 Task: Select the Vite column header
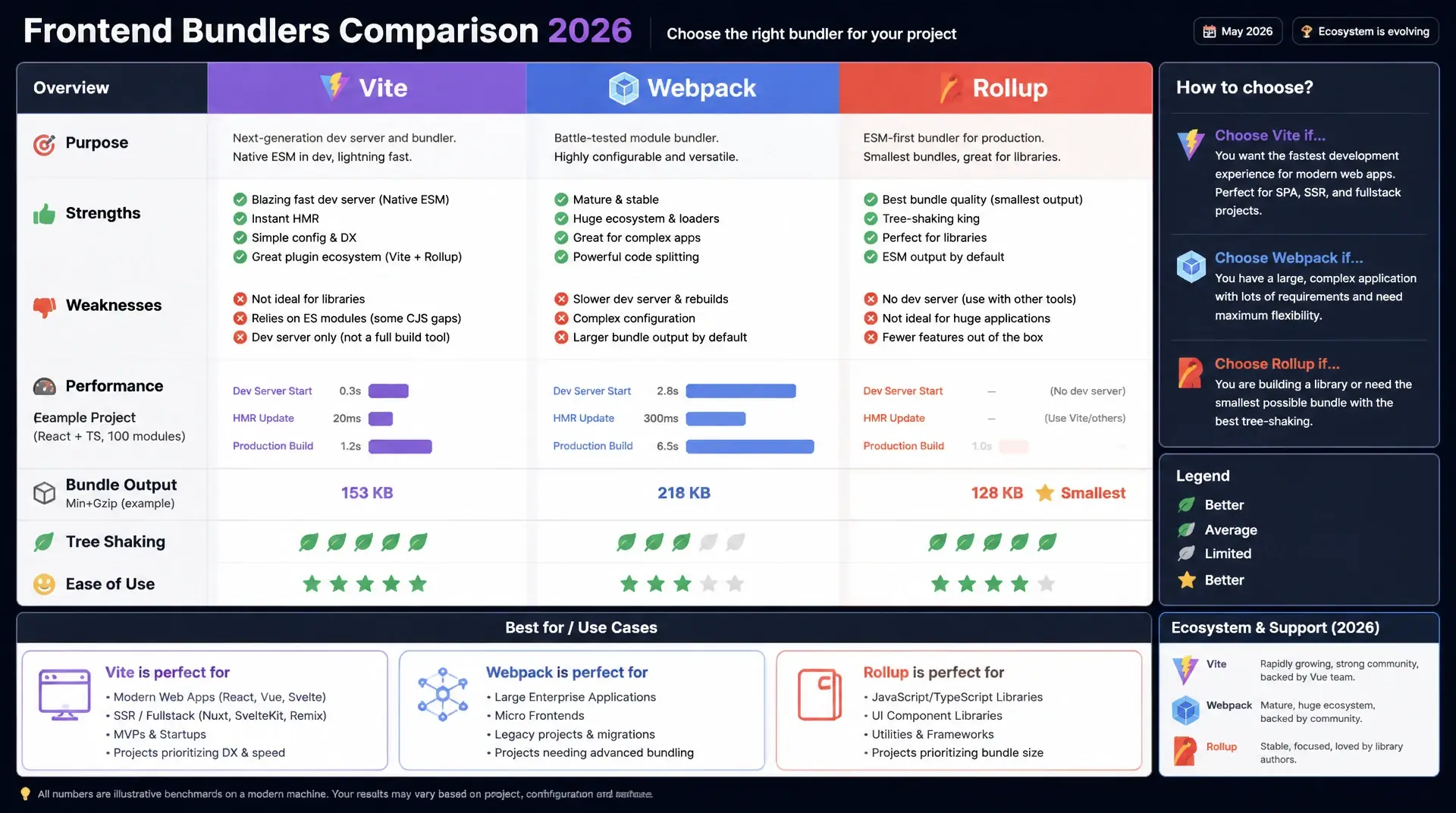point(367,88)
